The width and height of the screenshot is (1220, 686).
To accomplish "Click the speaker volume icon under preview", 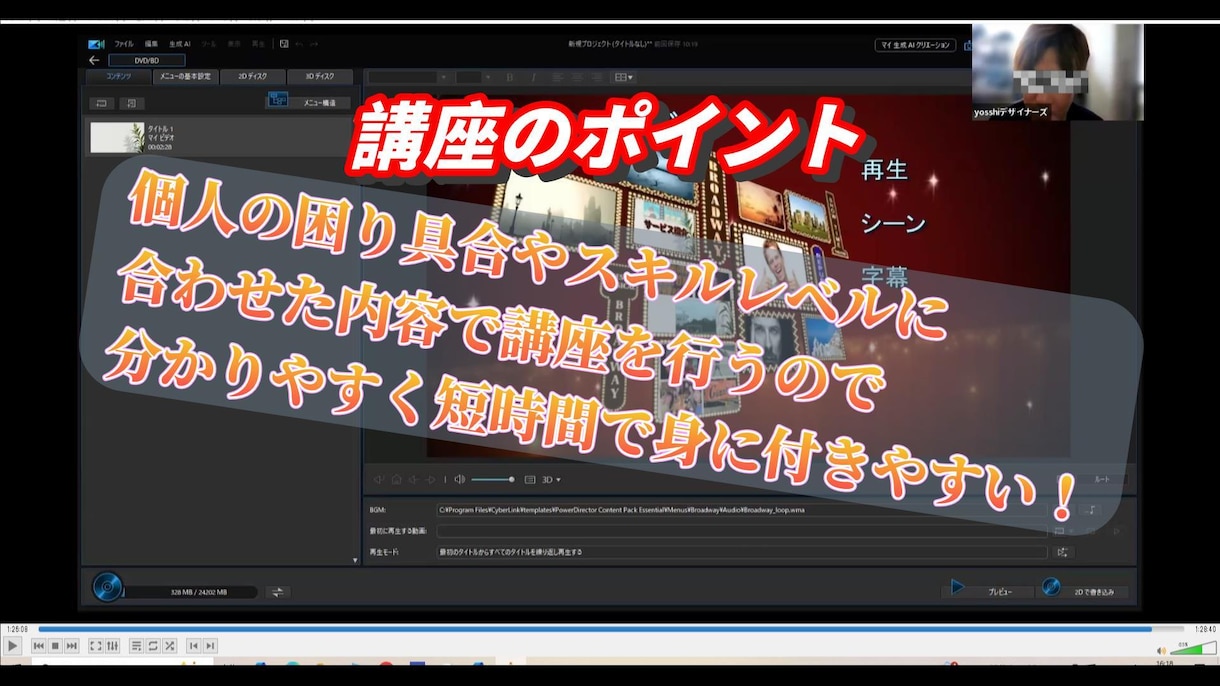I will (x=459, y=480).
